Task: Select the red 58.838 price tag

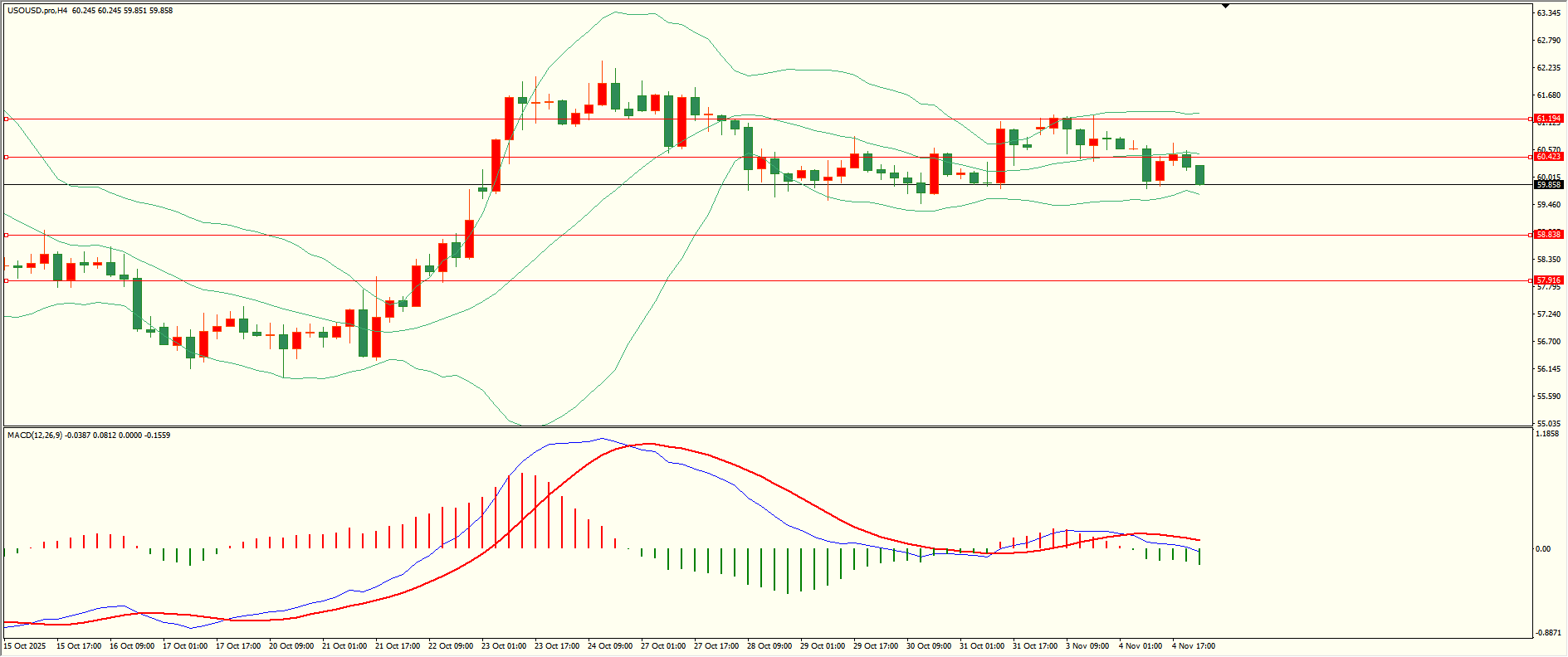Action: click(x=1548, y=235)
